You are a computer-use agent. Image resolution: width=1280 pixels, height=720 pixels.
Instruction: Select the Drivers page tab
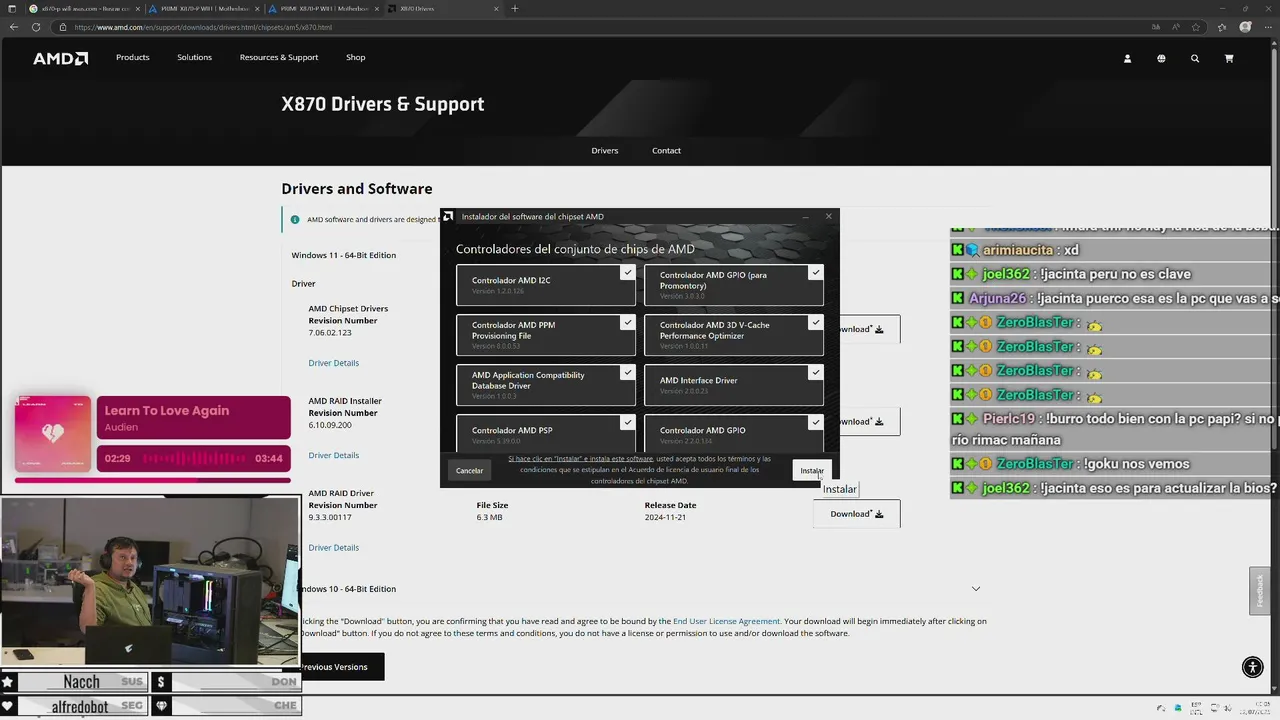click(x=604, y=151)
